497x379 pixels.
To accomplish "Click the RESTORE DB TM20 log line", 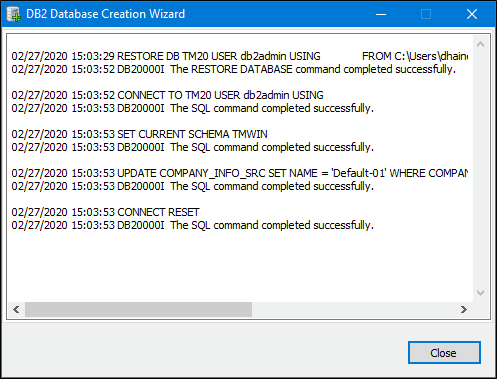I will click(x=239, y=56).
